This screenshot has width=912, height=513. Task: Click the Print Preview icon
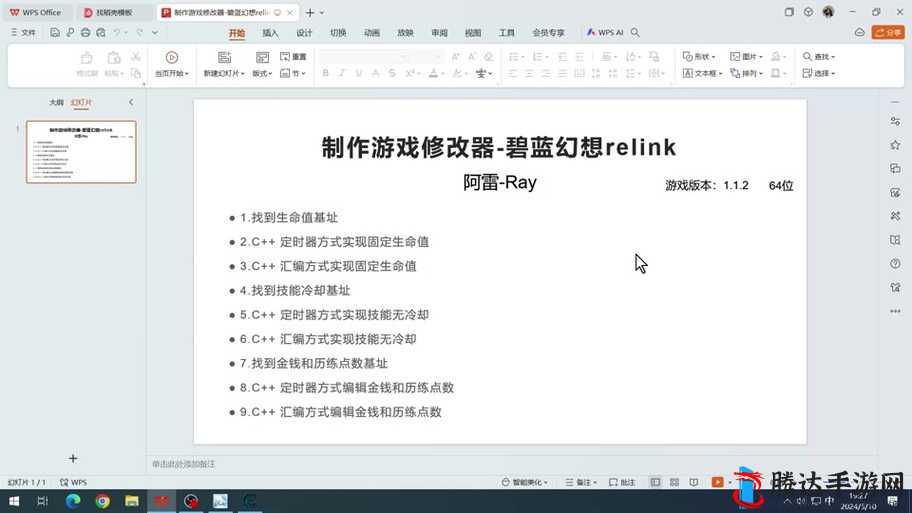tap(101, 33)
